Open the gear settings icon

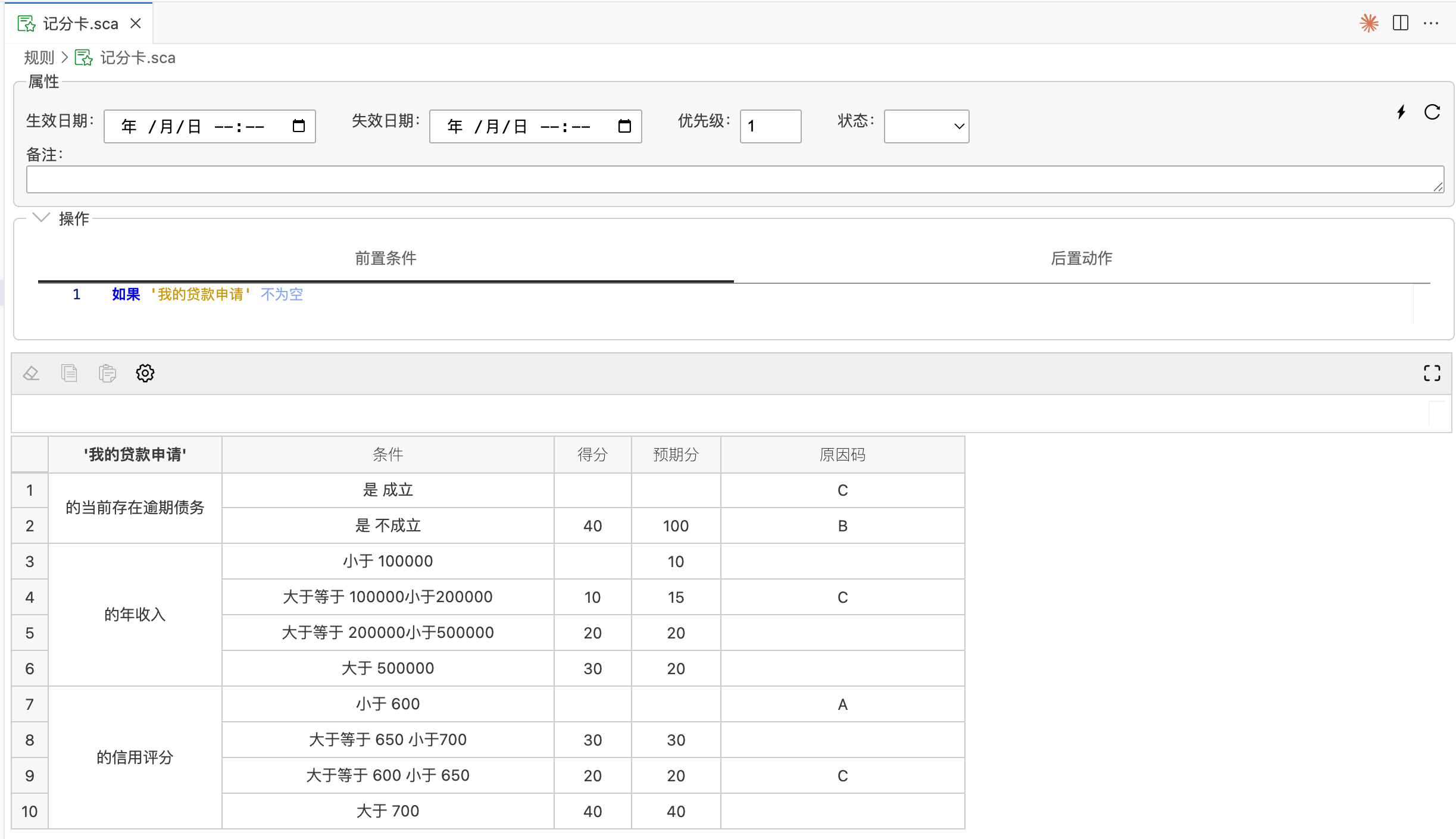click(x=145, y=373)
